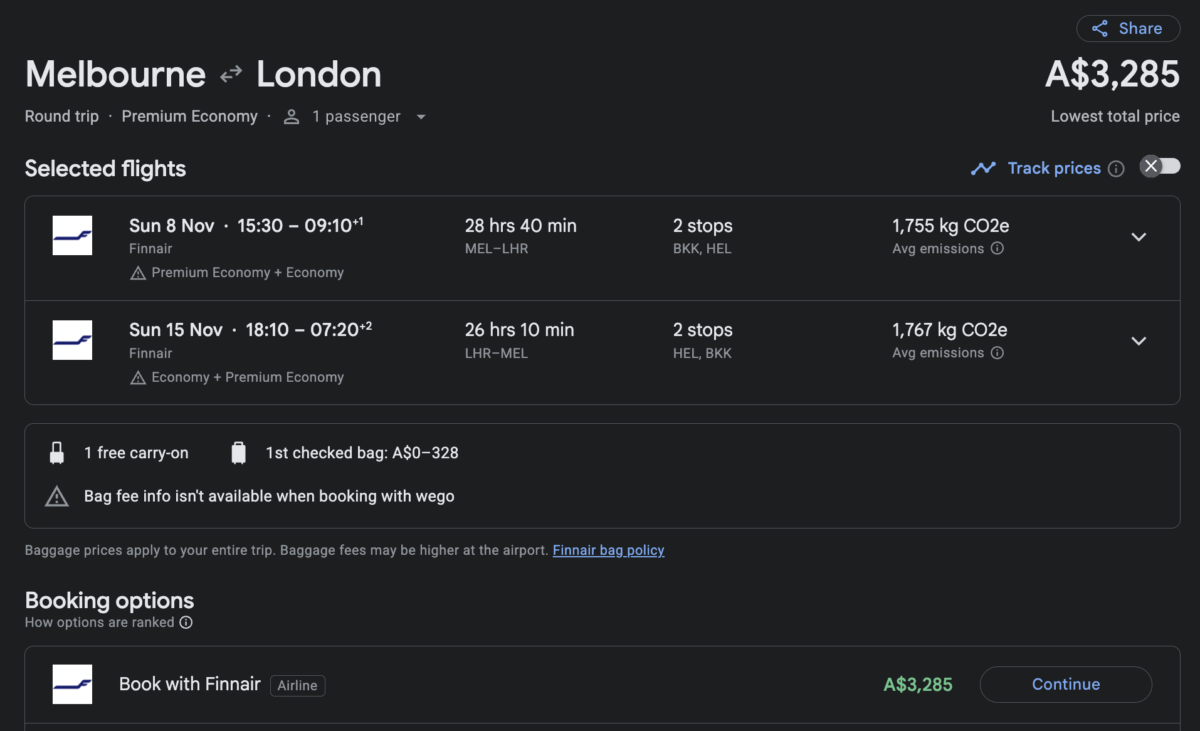Click warning icon beside Premium Economy + Economy
1200x731 pixels.
click(138, 273)
